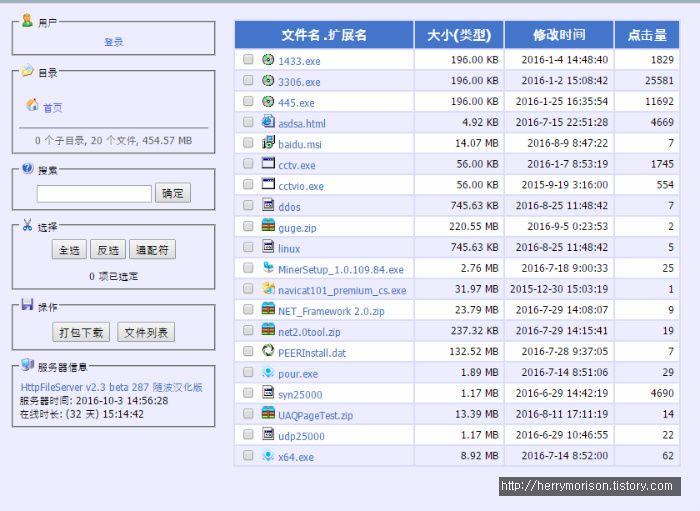
Task: Click the file icon beside syn25000
Action: click(268, 392)
